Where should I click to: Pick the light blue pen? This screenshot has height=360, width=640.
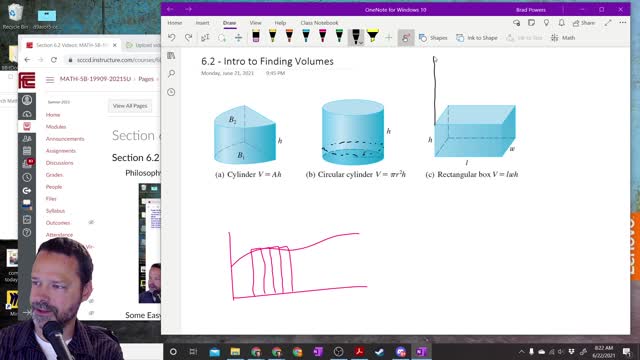click(306, 36)
